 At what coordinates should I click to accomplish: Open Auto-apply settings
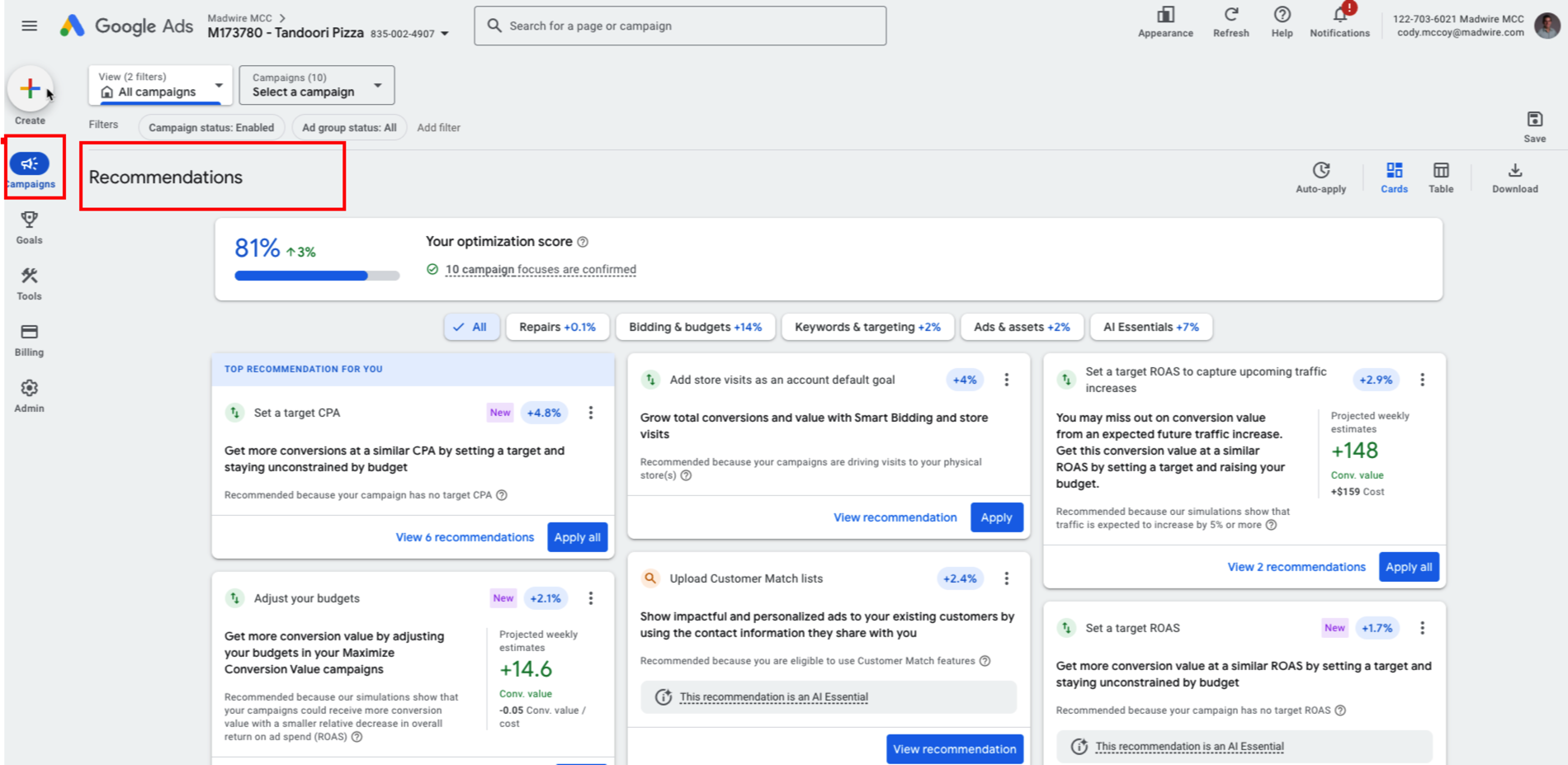1320,177
